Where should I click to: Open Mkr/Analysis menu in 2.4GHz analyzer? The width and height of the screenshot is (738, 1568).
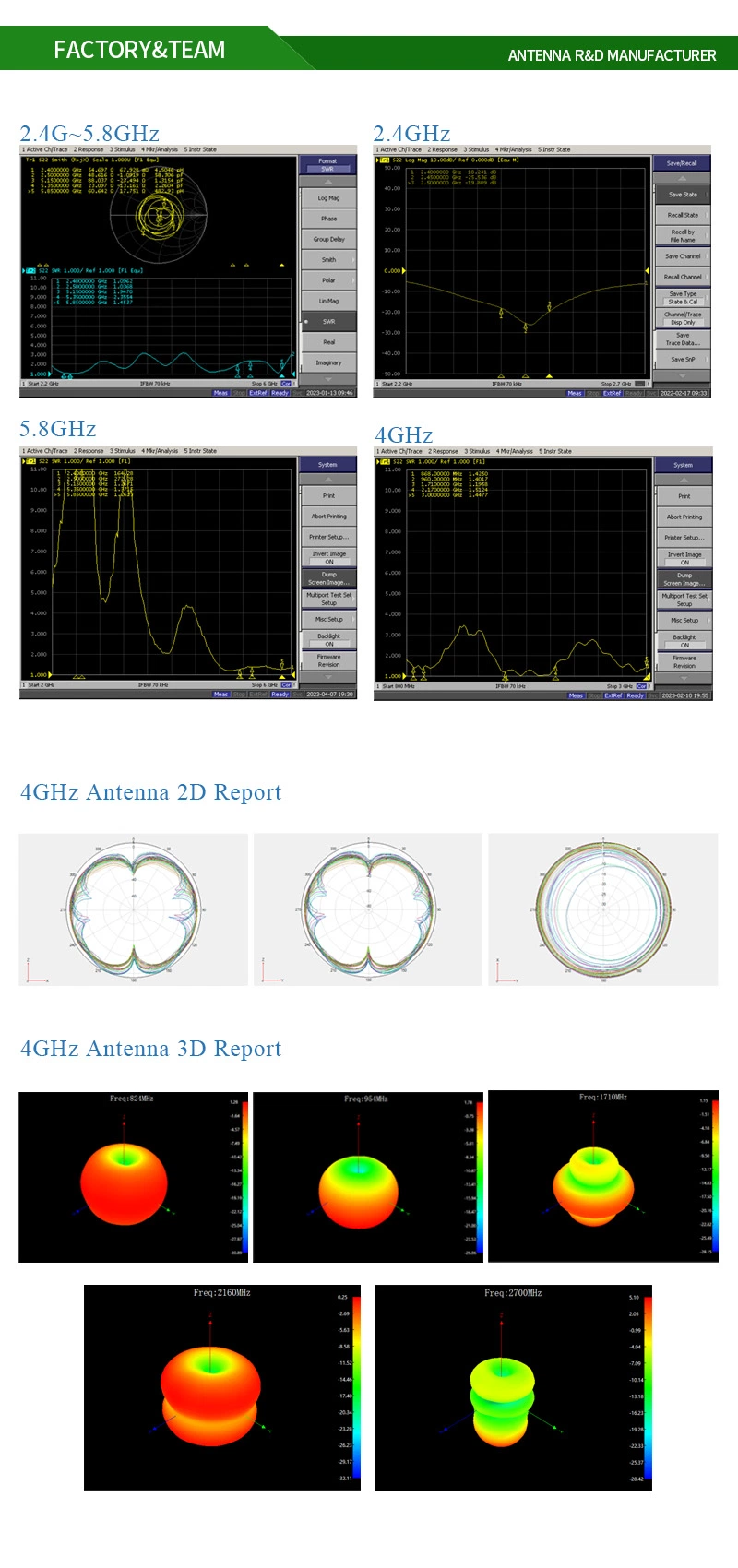515,149
